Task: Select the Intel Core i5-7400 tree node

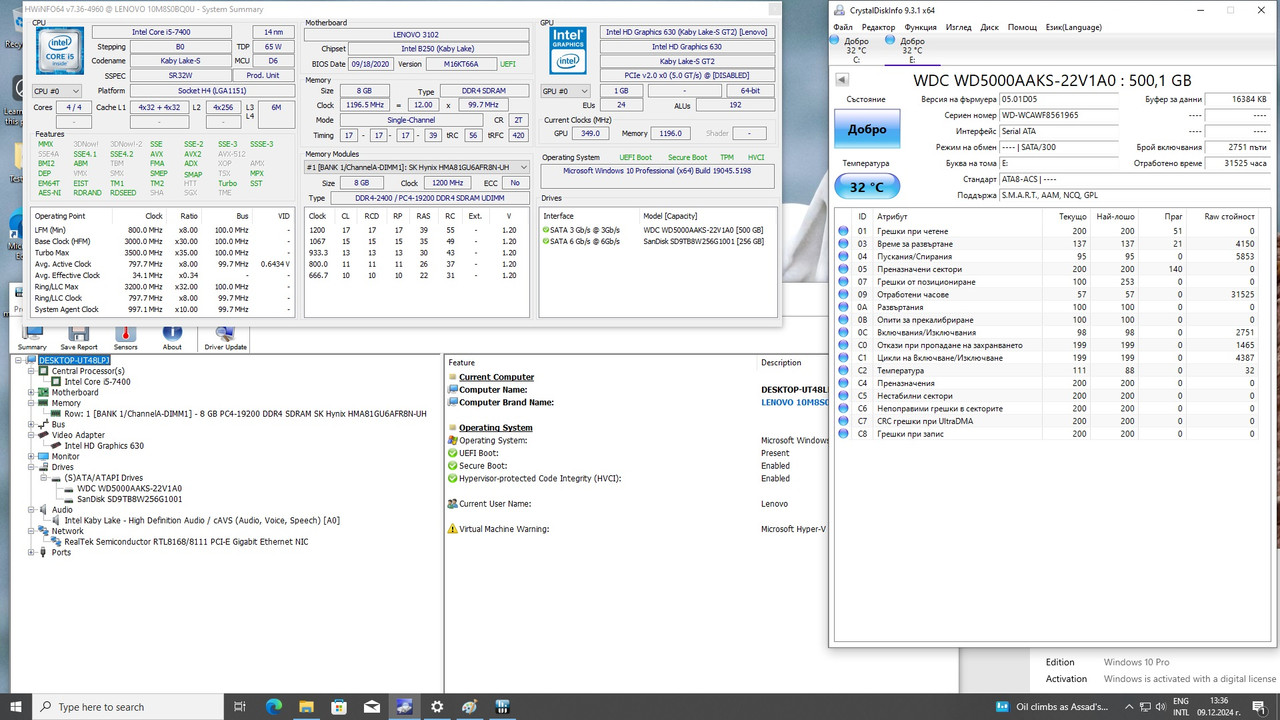Action: 97,382
